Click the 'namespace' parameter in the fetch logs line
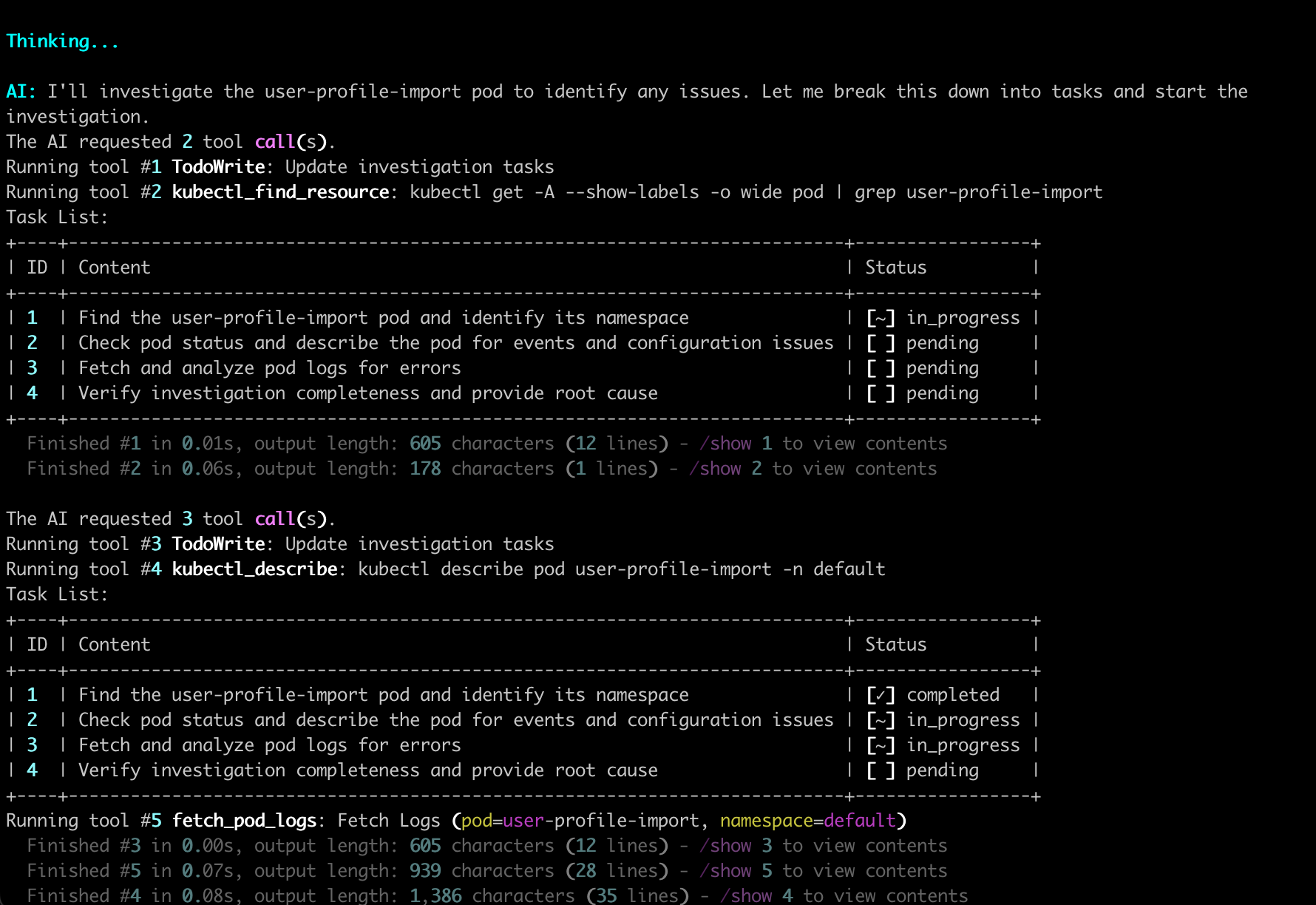Screen dimensions: 1316x905 [766, 821]
